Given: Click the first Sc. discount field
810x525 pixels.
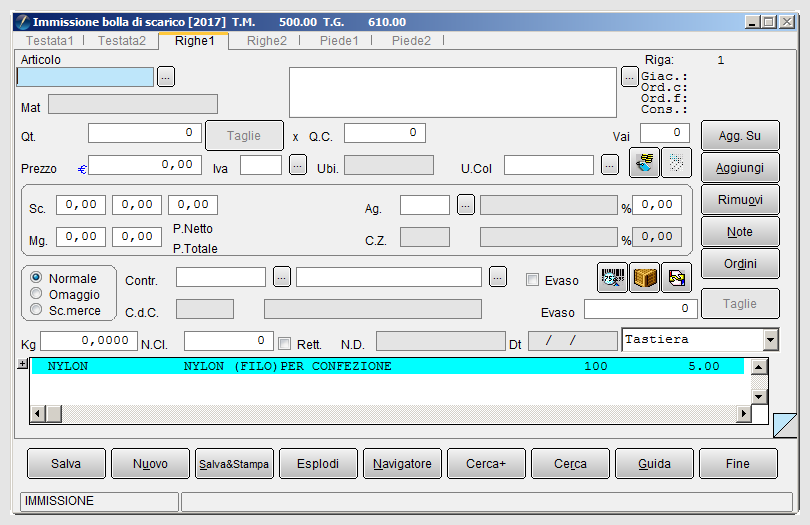Looking at the screenshot, I should [x=81, y=205].
